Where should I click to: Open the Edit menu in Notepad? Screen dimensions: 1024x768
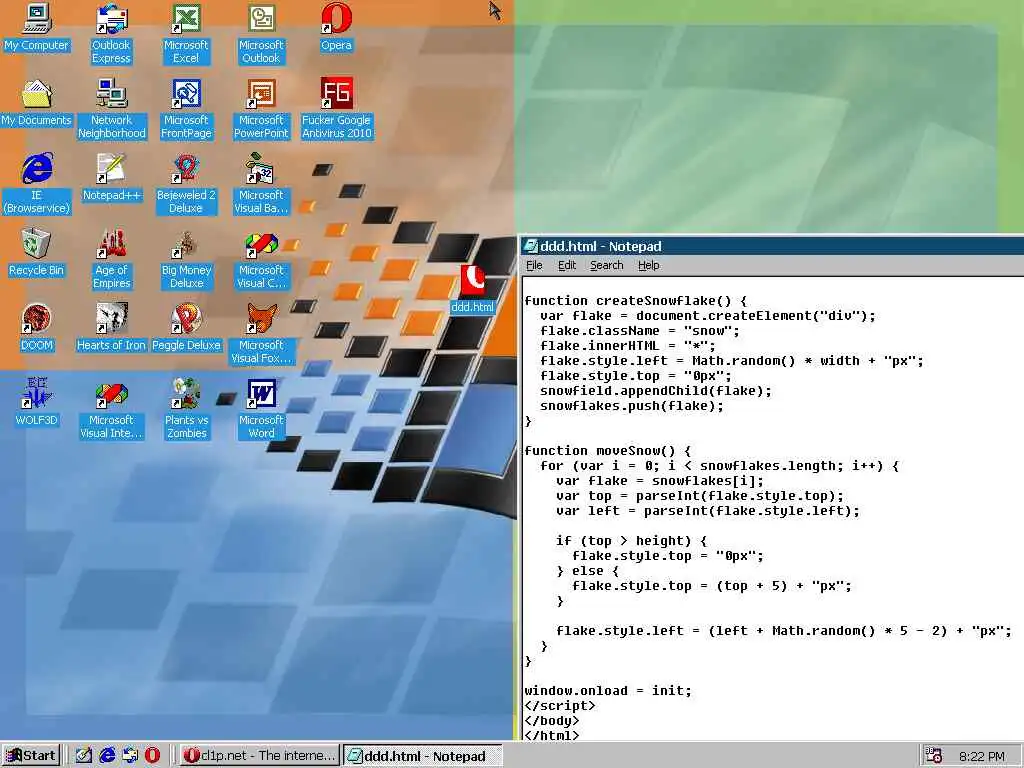pyautogui.click(x=567, y=265)
